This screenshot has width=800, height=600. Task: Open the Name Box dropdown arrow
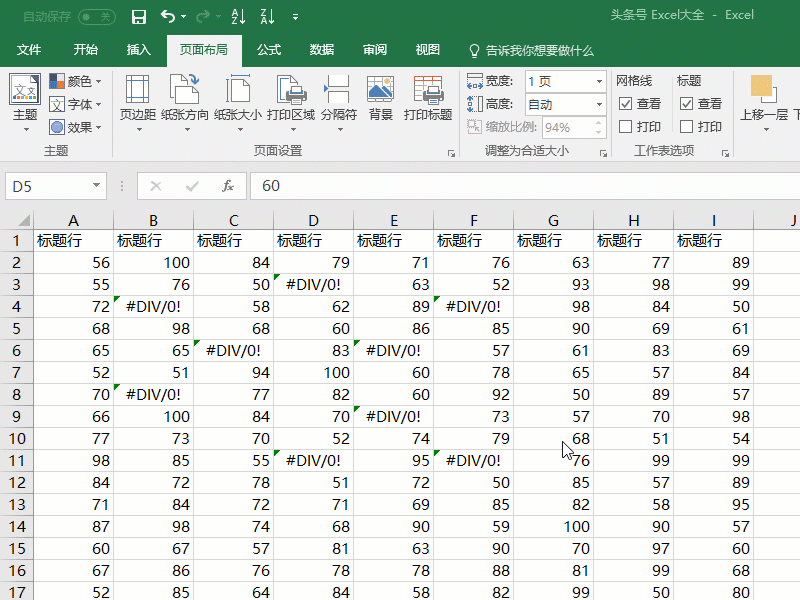tap(96, 185)
